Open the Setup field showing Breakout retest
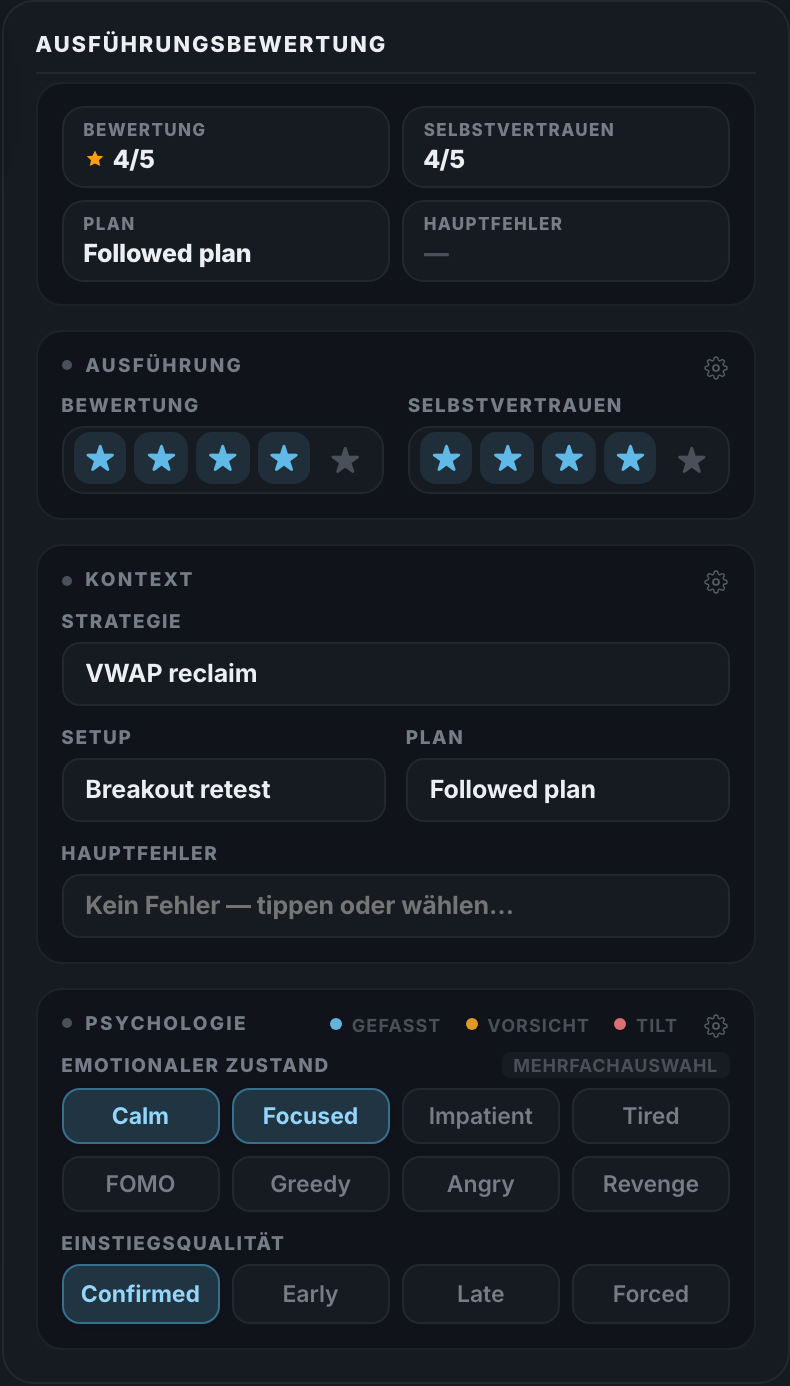The image size is (790, 1386). (224, 790)
